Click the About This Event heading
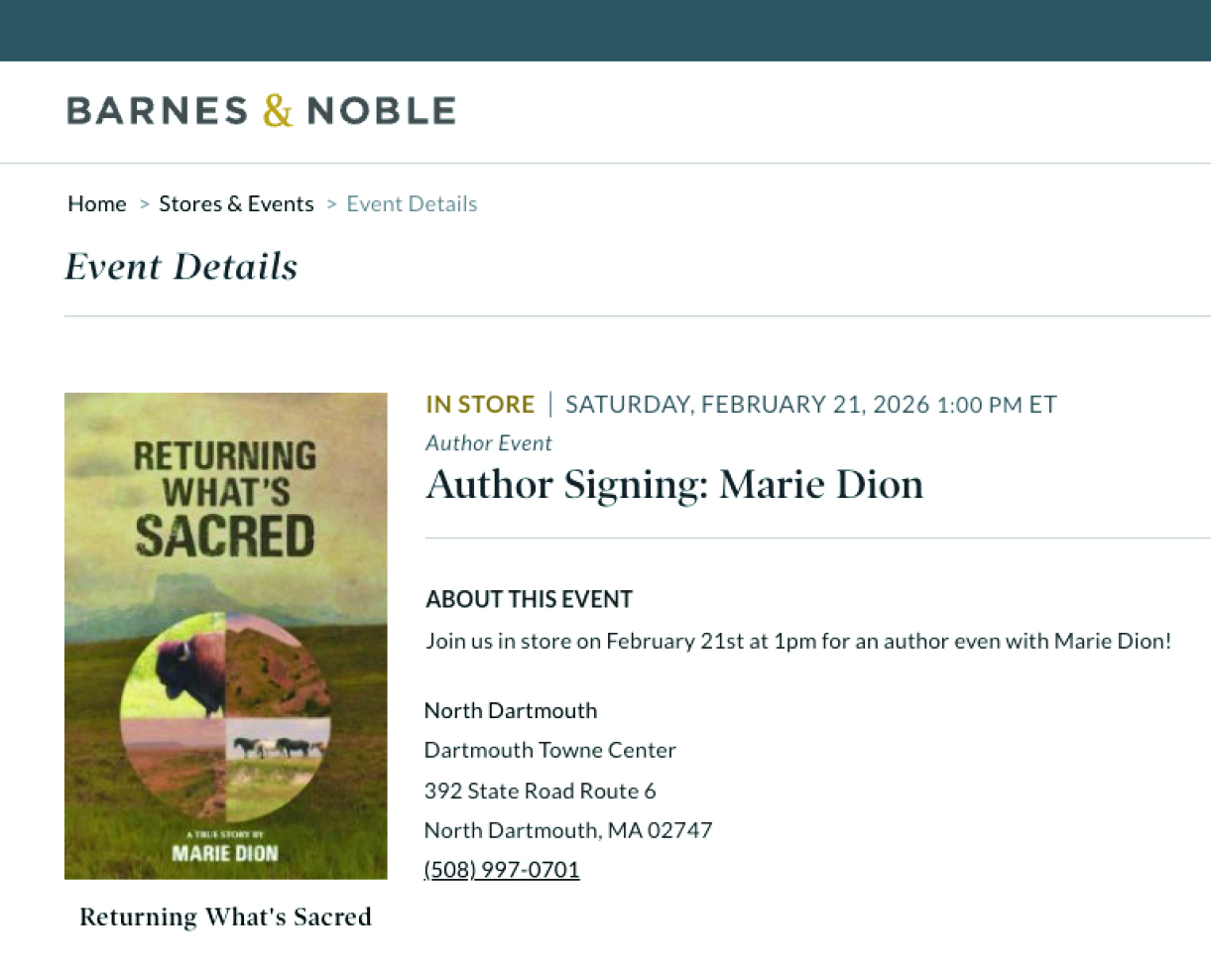Image resolution: width=1211 pixels, height=980 pixels. pos(529,600)
